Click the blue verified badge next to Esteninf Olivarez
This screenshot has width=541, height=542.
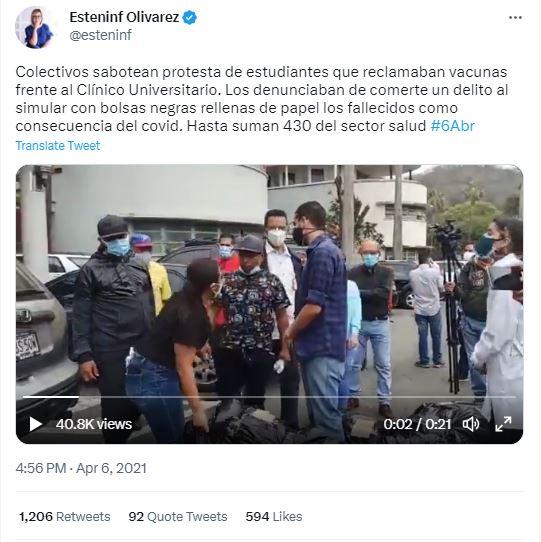pyautogui.click(x=189, y=17)
